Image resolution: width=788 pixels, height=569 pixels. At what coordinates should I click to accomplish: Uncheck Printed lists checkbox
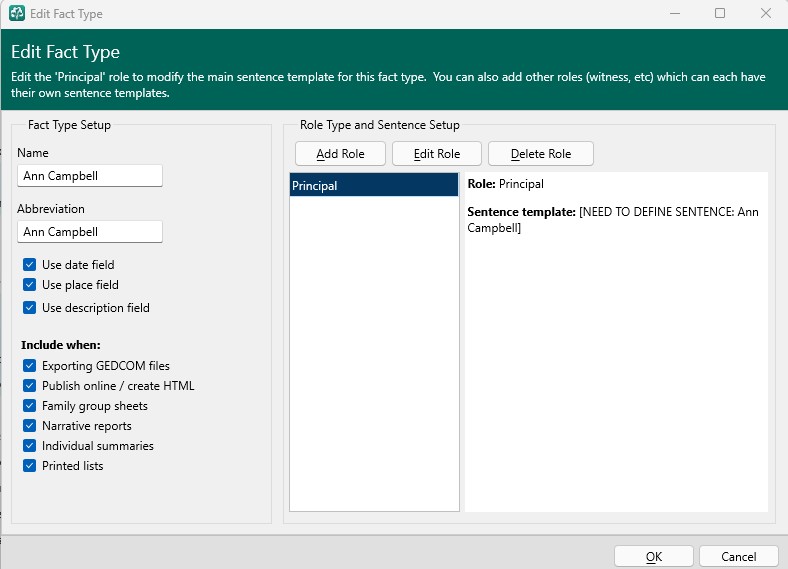coord(30,466)
